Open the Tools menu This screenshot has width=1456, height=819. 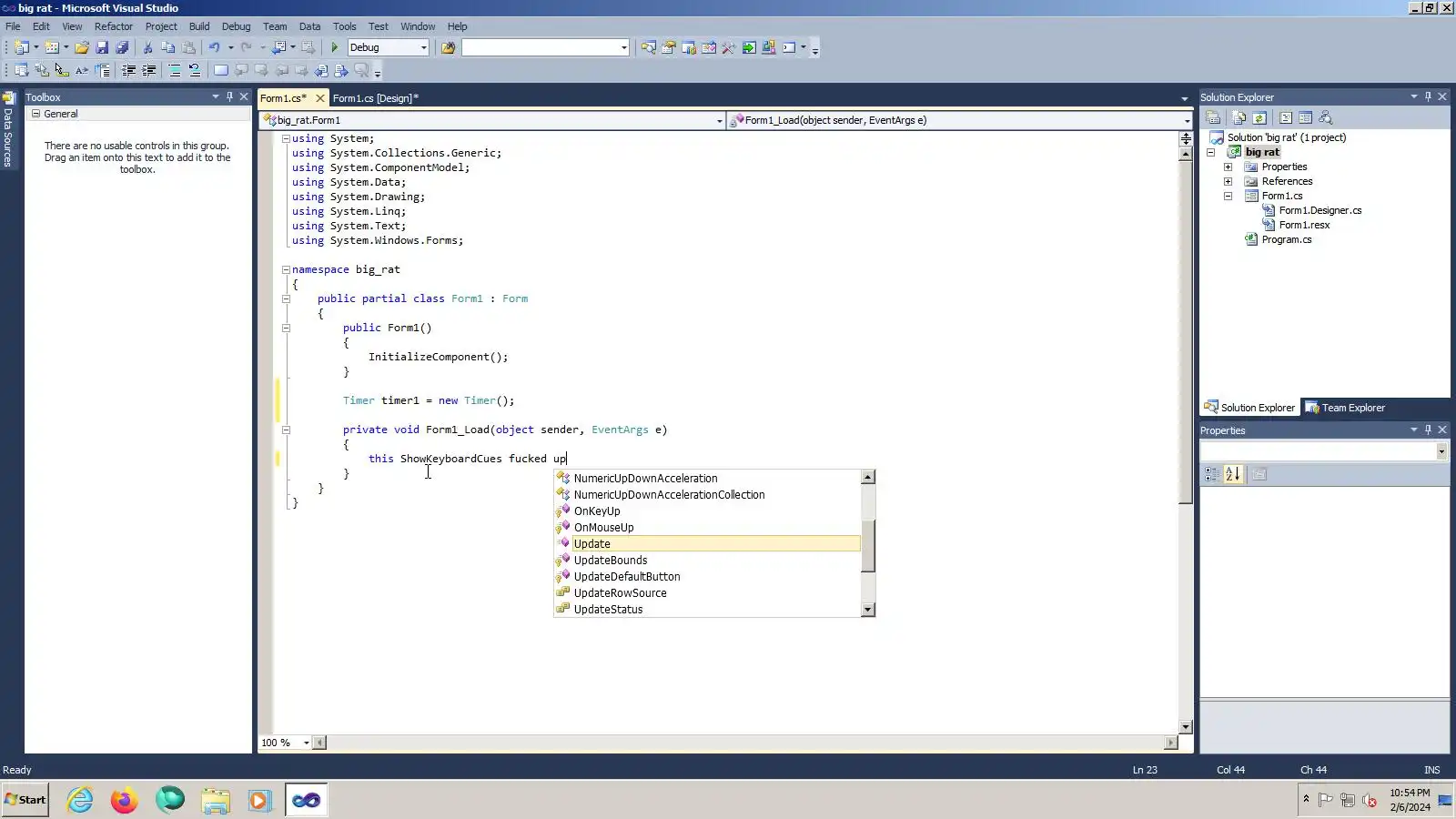(344, 26)
